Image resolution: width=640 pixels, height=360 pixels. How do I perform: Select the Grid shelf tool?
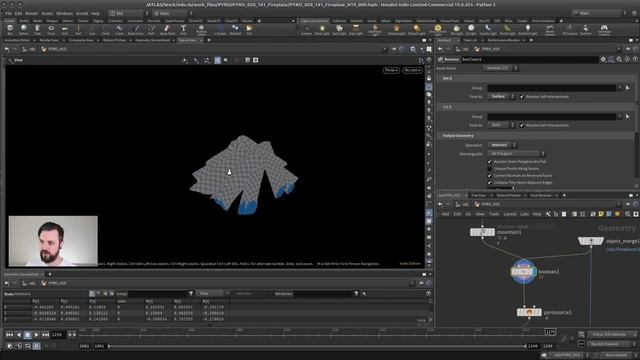[x=64, y=29]
